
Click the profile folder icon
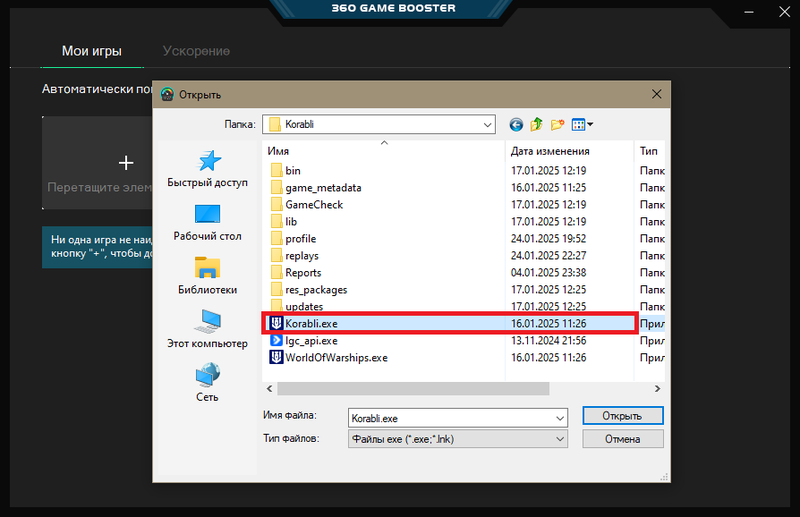(276, 238)
